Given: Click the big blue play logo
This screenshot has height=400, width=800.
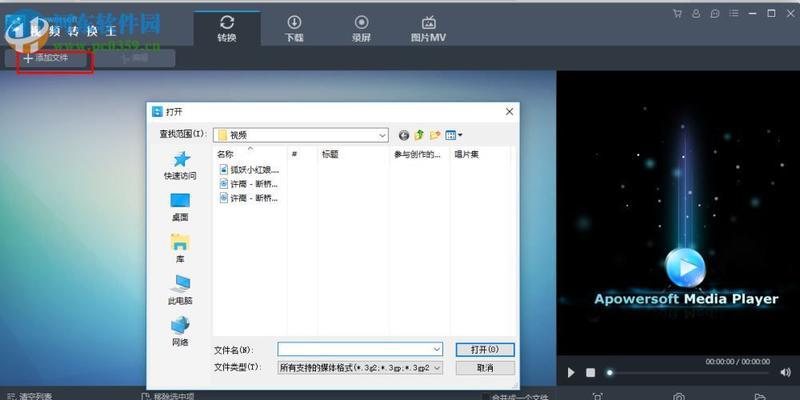Looking at the screenshot, I should coord(685,267).
